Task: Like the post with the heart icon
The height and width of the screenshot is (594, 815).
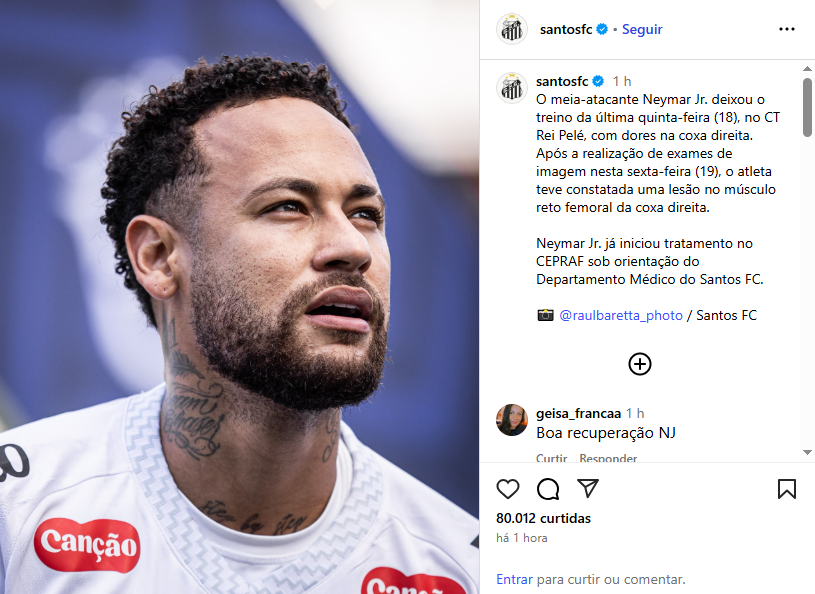Action: click(508, 489)
